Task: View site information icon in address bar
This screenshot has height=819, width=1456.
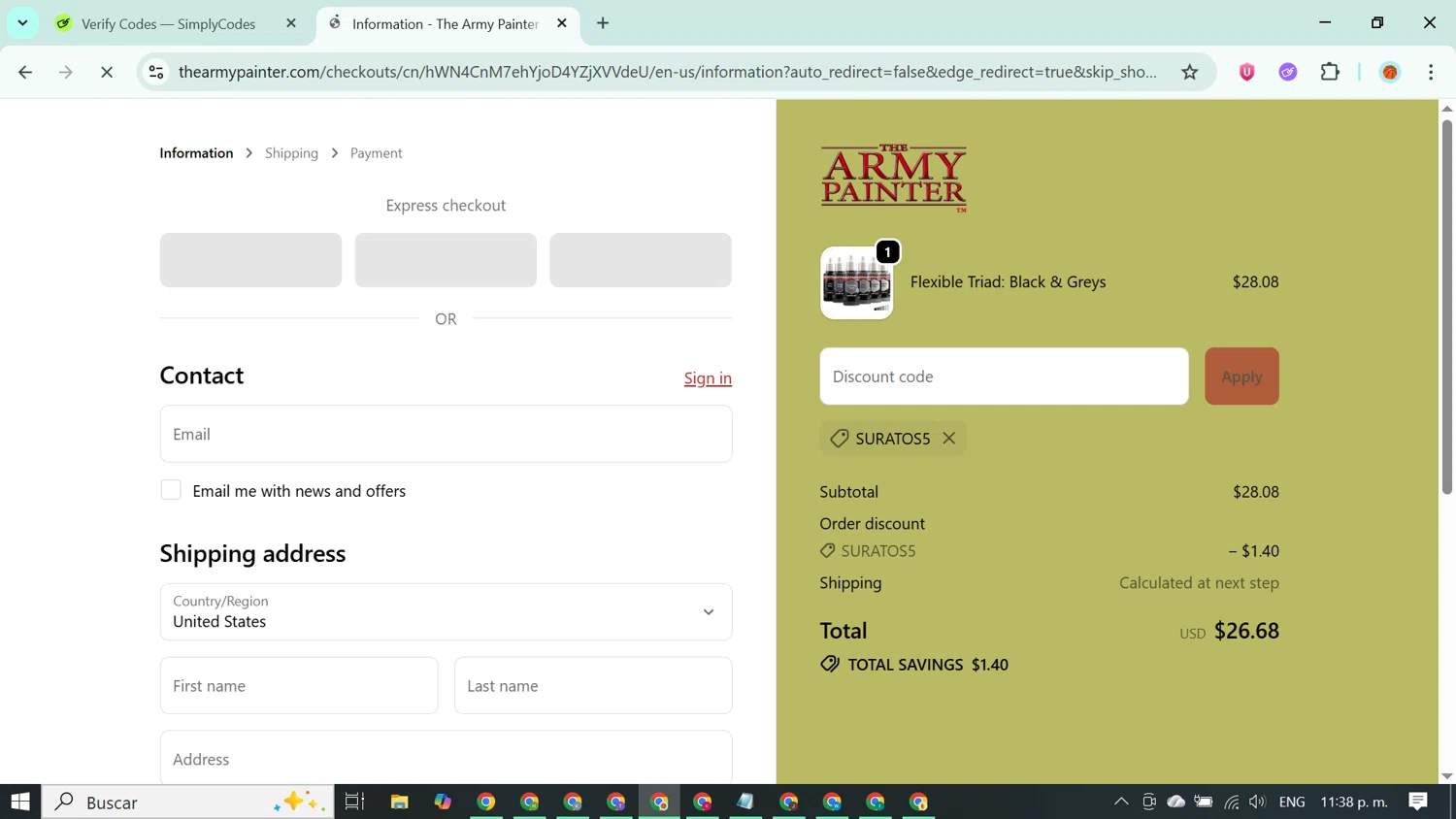Action: pyautogui.click(x=156, y=72)
